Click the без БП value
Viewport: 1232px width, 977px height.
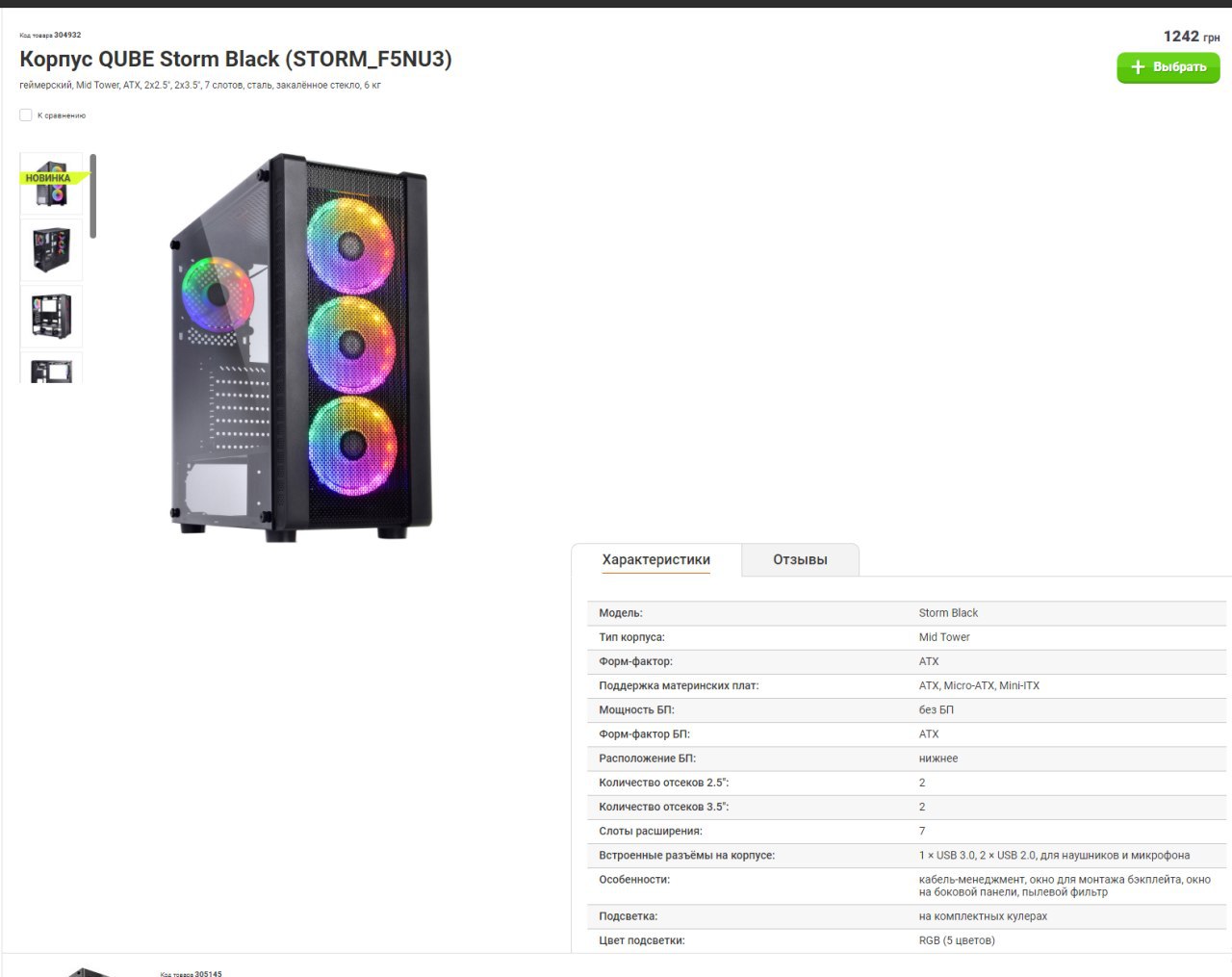coord(937,710)
